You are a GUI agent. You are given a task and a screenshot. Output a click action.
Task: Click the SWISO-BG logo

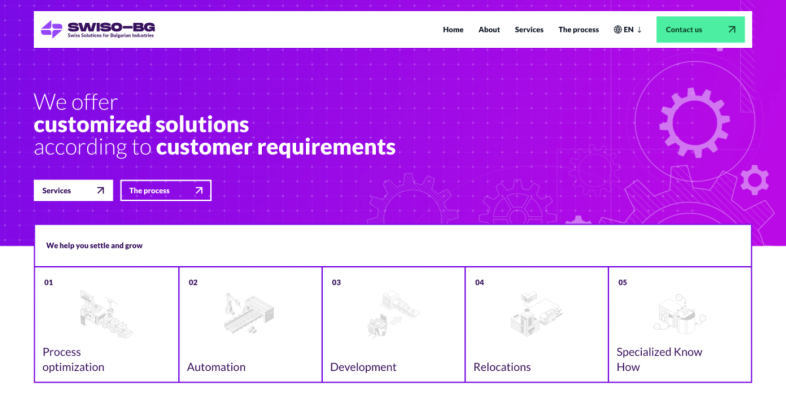point(98,30)
